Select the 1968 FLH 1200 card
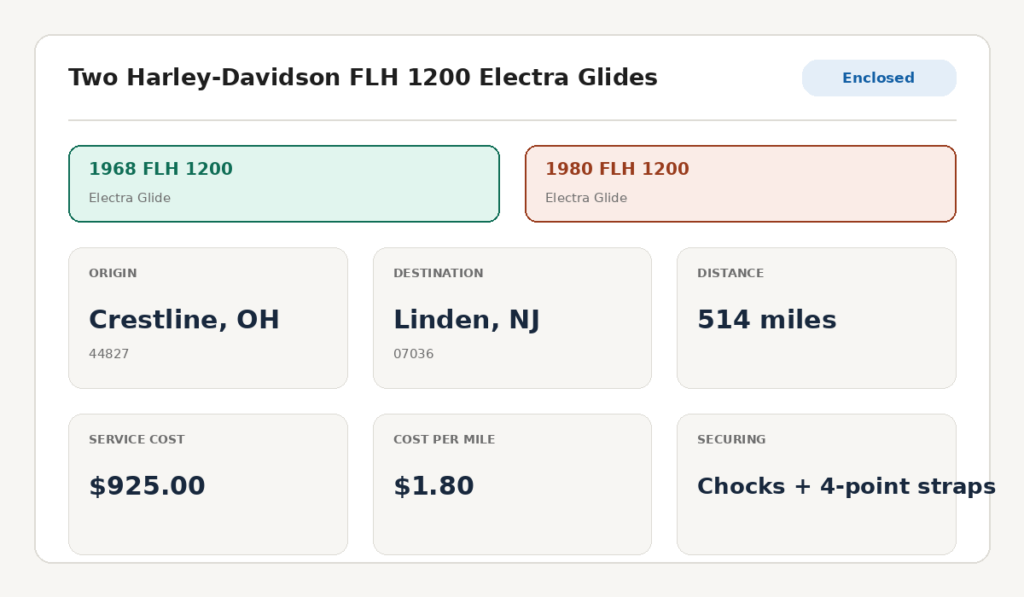Image resolution: width=1024 pixels, height=597 pixels. pyautogui.click(x=284, y=184)
